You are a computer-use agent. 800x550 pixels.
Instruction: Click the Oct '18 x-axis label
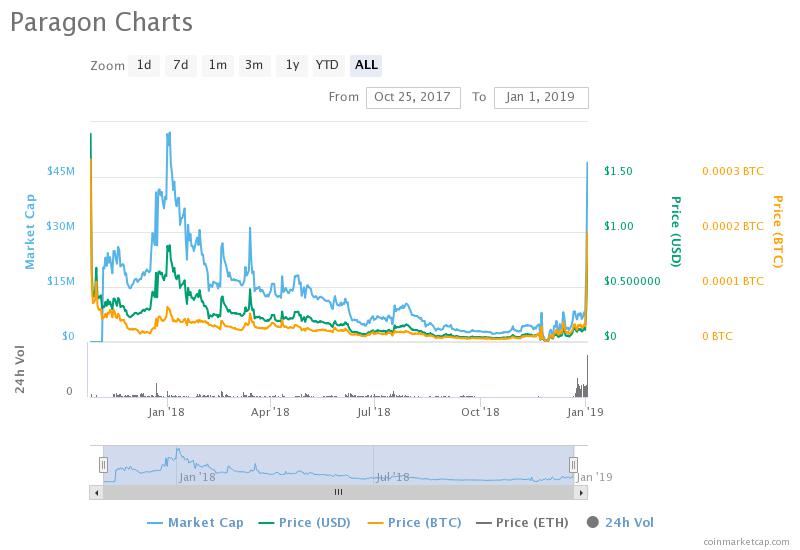pyautogui.click(x=480, y=412)
